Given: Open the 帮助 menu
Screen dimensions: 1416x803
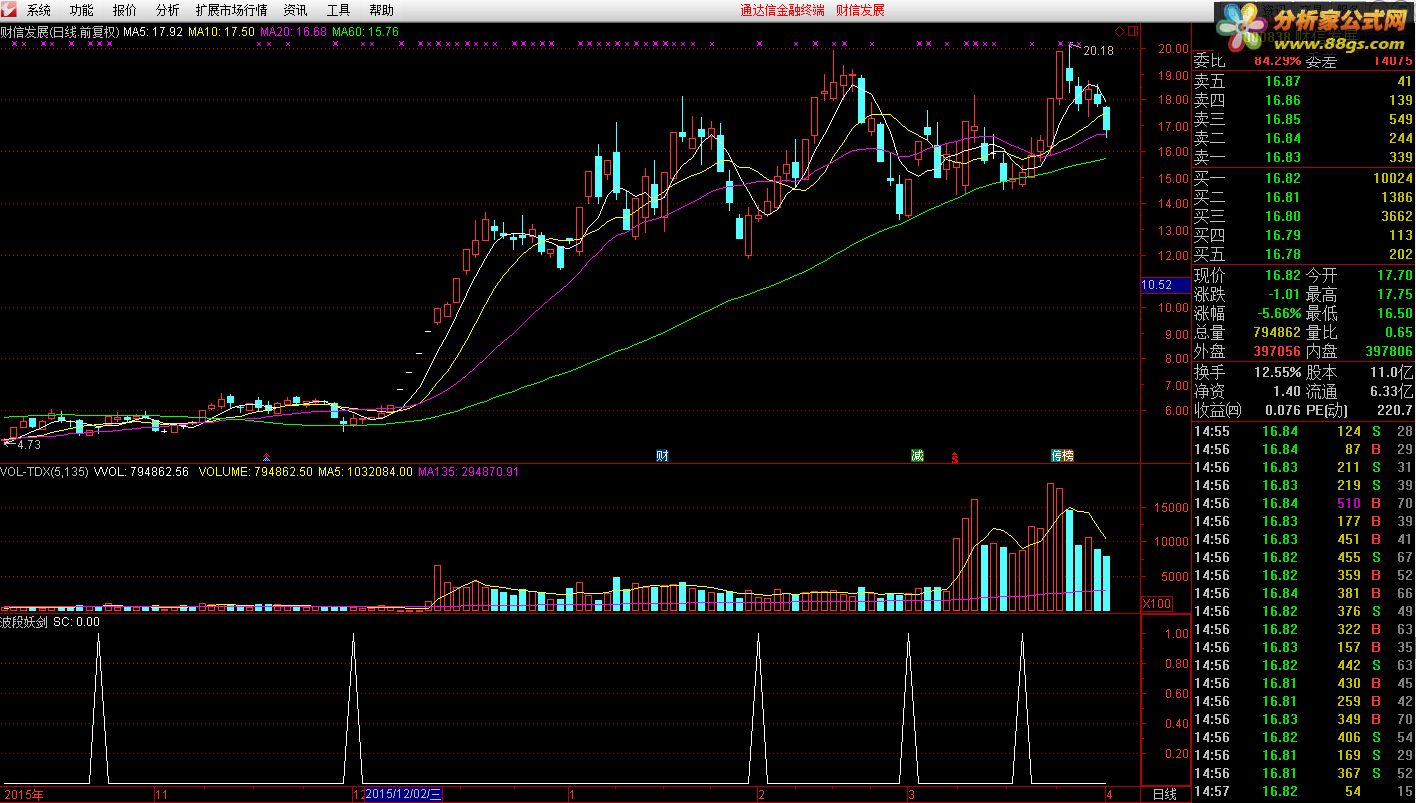Looking at the screenshot, I should click(381, 11).
